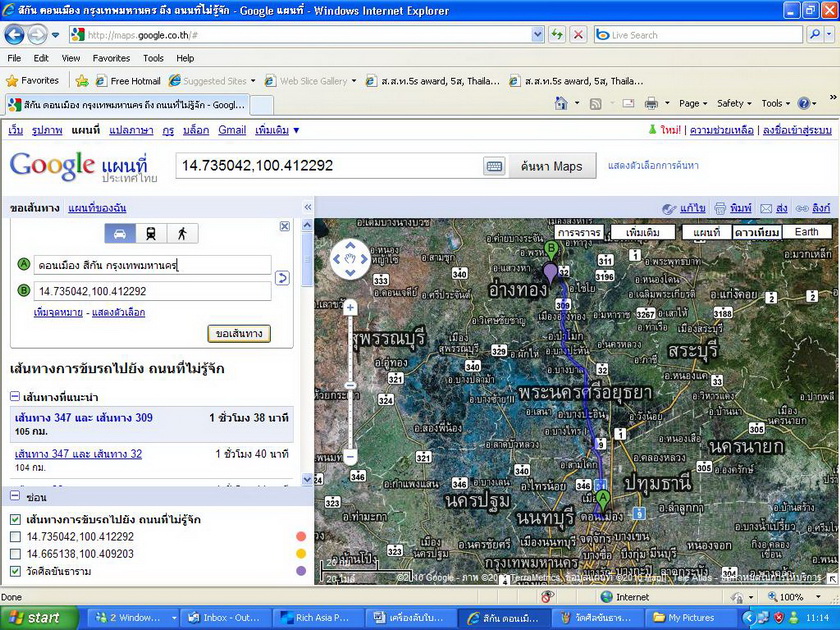Screen dimensions: 840x630
Task: Enable the 14.735042,100.412292 layer checkbox
Action: pos(15,537)
